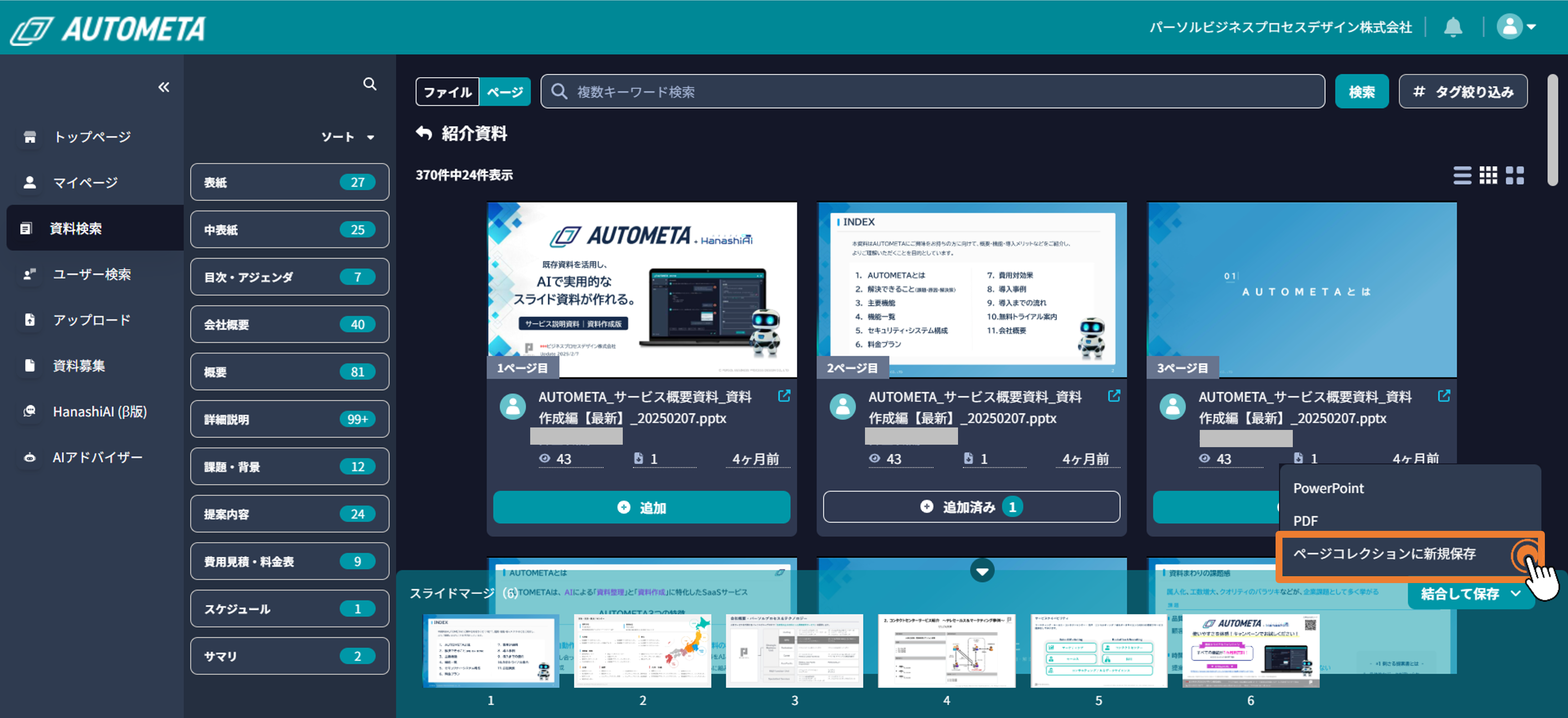
Task: Open the user account avatar menu
Action: coord(1516,27)
